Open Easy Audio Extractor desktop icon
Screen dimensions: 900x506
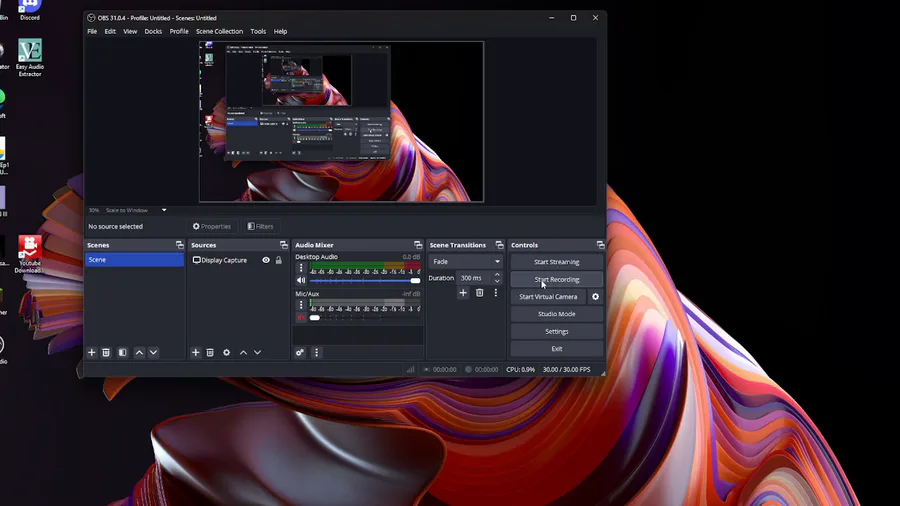pyautogui.click(x=30, y=57)
